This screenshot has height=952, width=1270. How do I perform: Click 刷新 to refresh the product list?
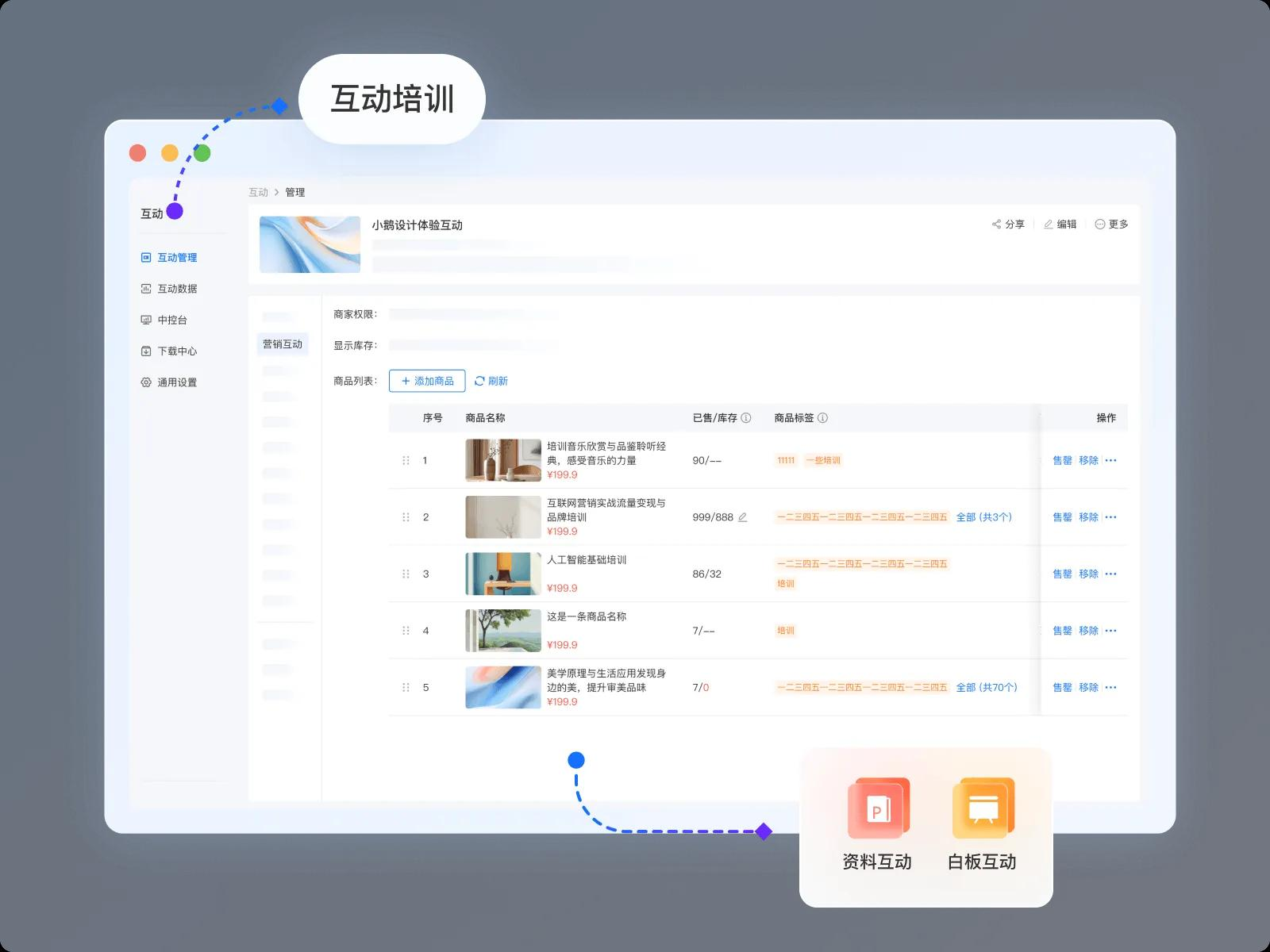(x=492, y=381)
